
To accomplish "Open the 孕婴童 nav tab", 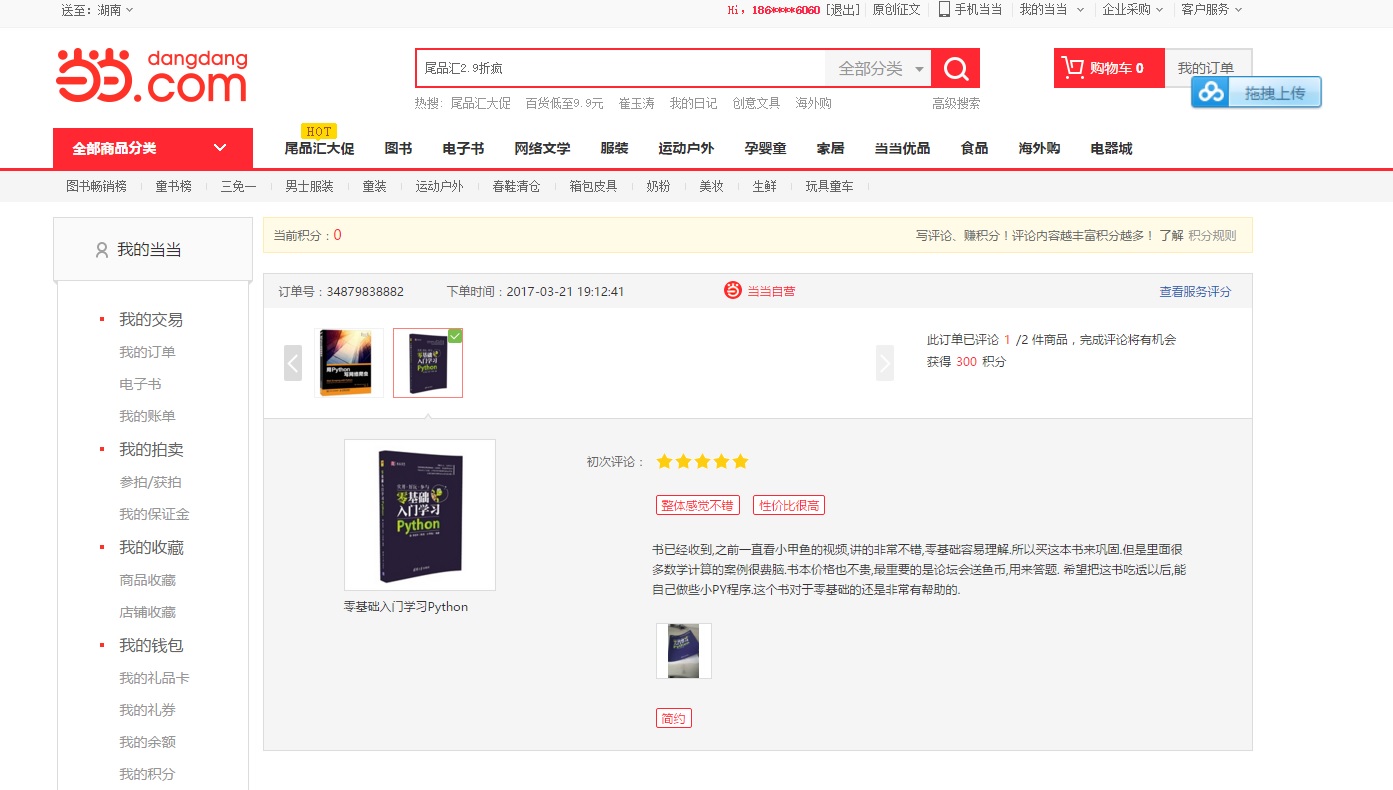I will coord(765,148).
